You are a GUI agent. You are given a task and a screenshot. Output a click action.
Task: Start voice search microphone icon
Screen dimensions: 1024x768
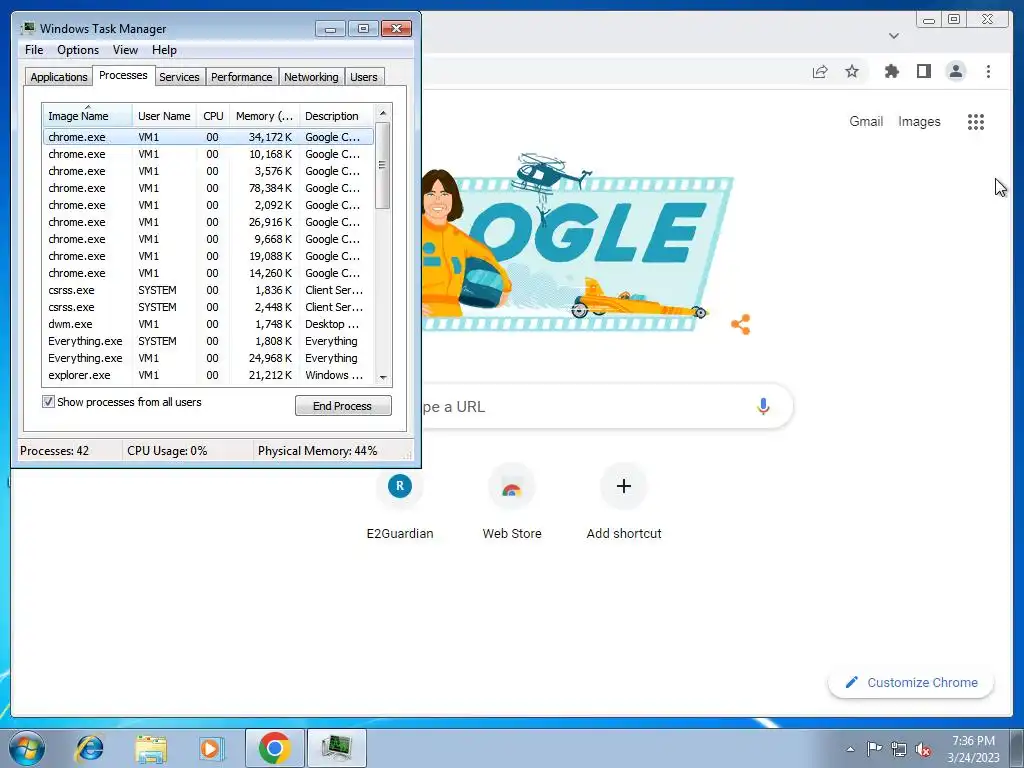pos(763,406)
